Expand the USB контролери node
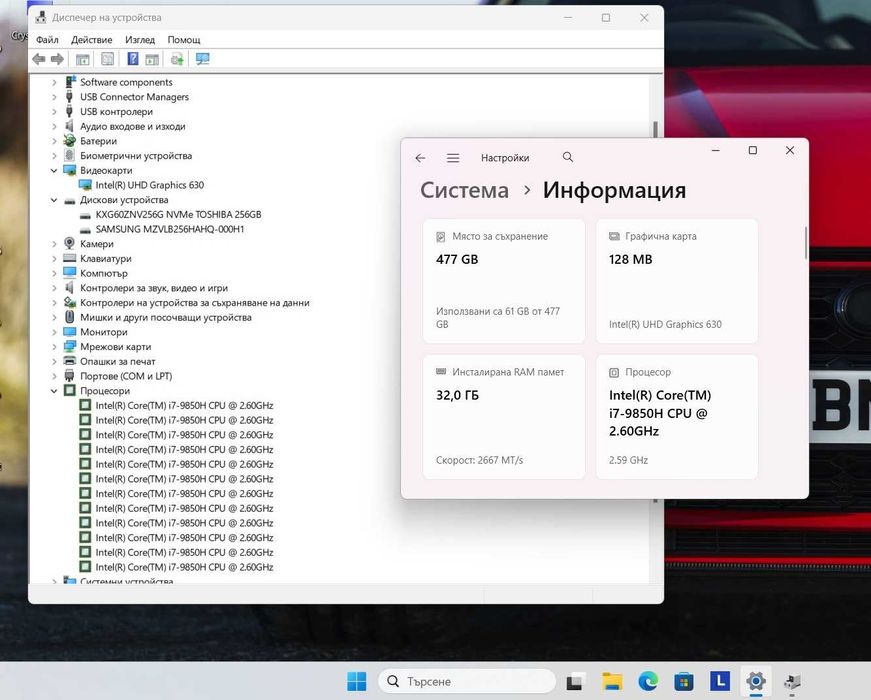 [54, 112]
